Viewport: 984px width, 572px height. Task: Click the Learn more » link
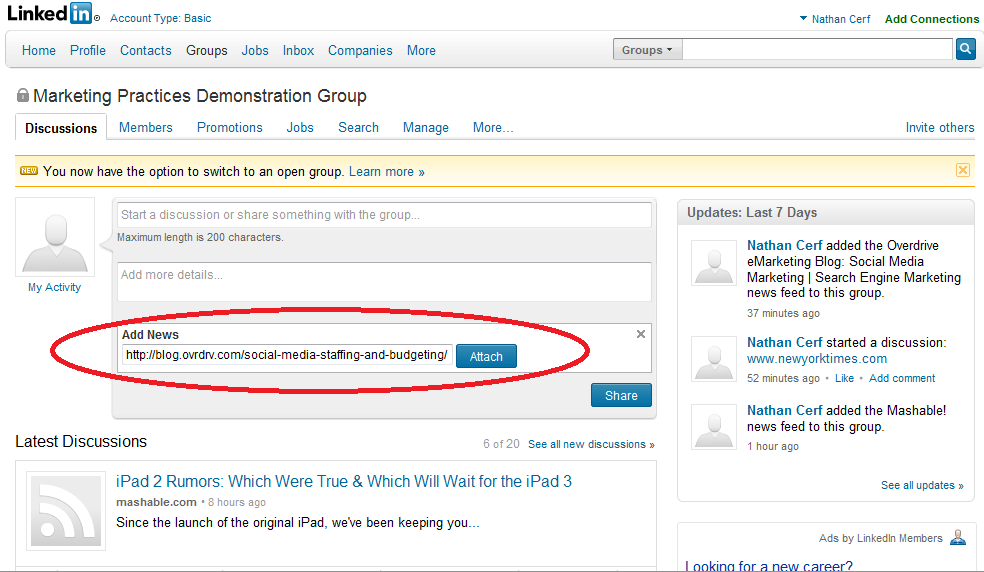(x=387, y=171)
